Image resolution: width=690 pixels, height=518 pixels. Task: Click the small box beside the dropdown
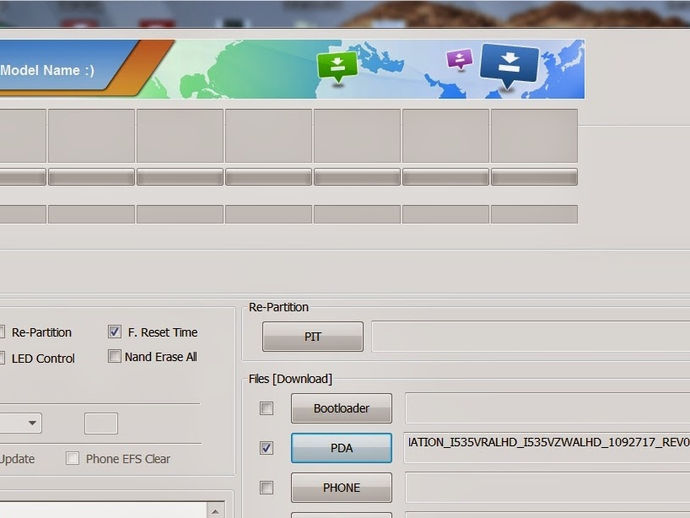click(101, 423)
